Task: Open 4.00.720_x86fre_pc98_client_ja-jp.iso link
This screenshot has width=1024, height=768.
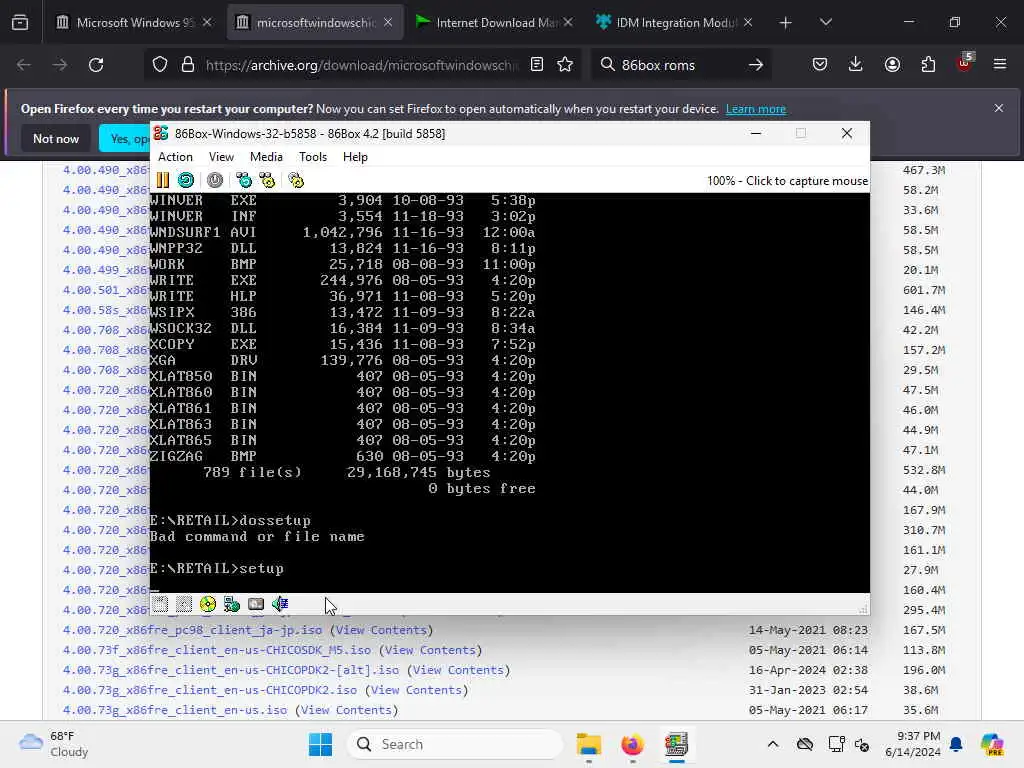Action: coord(193,630)
